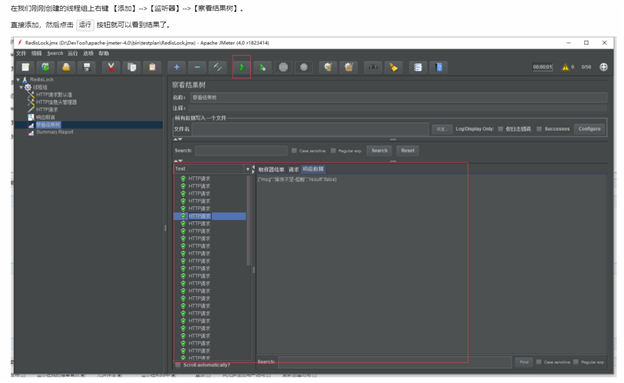Reset search with the broom icon
This screenshot has height=383, width=624.
click(394, 67)
